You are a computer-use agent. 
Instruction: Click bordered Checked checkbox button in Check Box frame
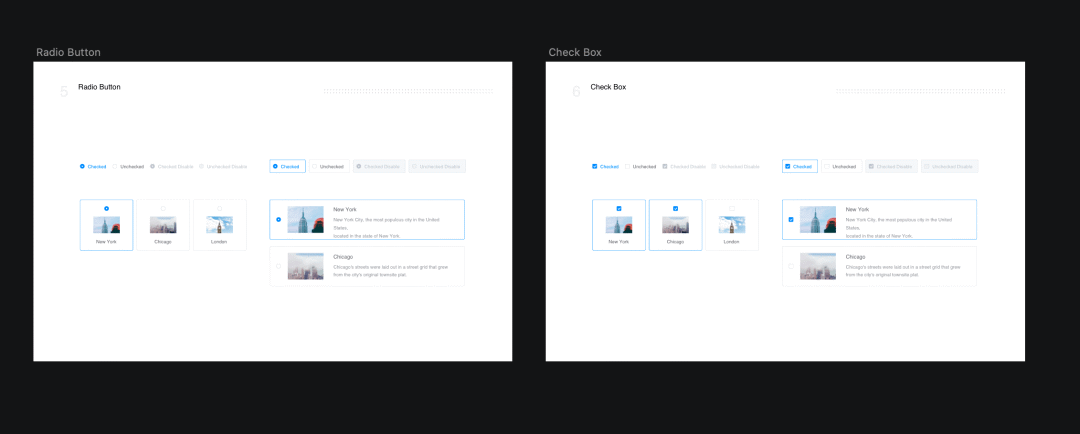(800, 166)
